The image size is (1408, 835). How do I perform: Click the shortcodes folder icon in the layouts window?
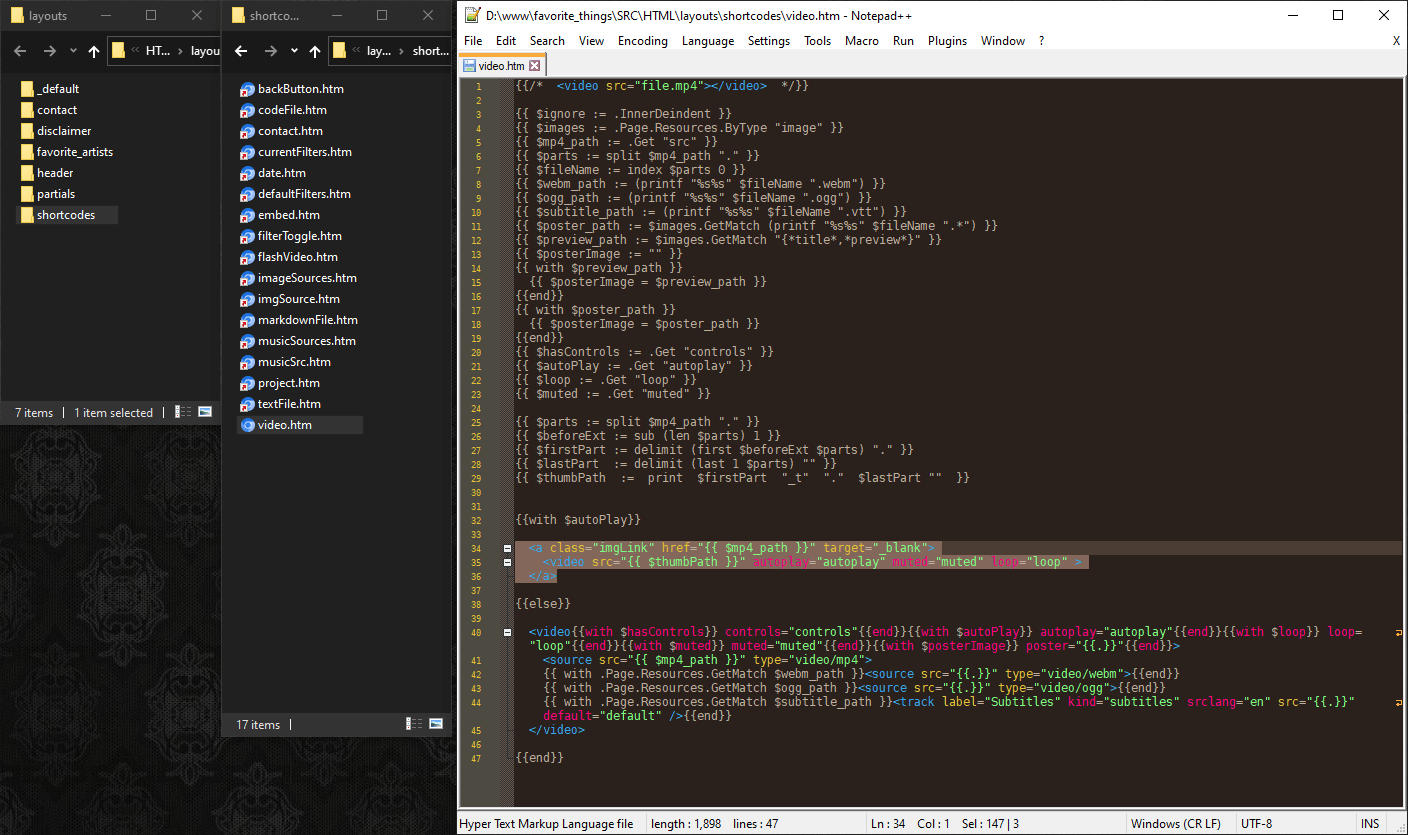pos(27,215)
